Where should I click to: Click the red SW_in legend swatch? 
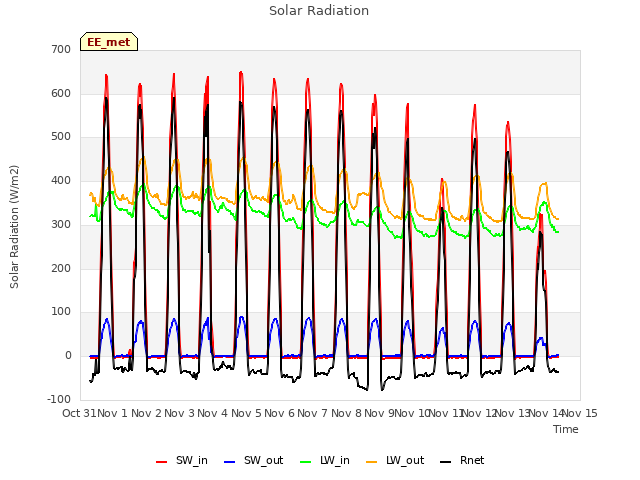[x=162, y=462]
